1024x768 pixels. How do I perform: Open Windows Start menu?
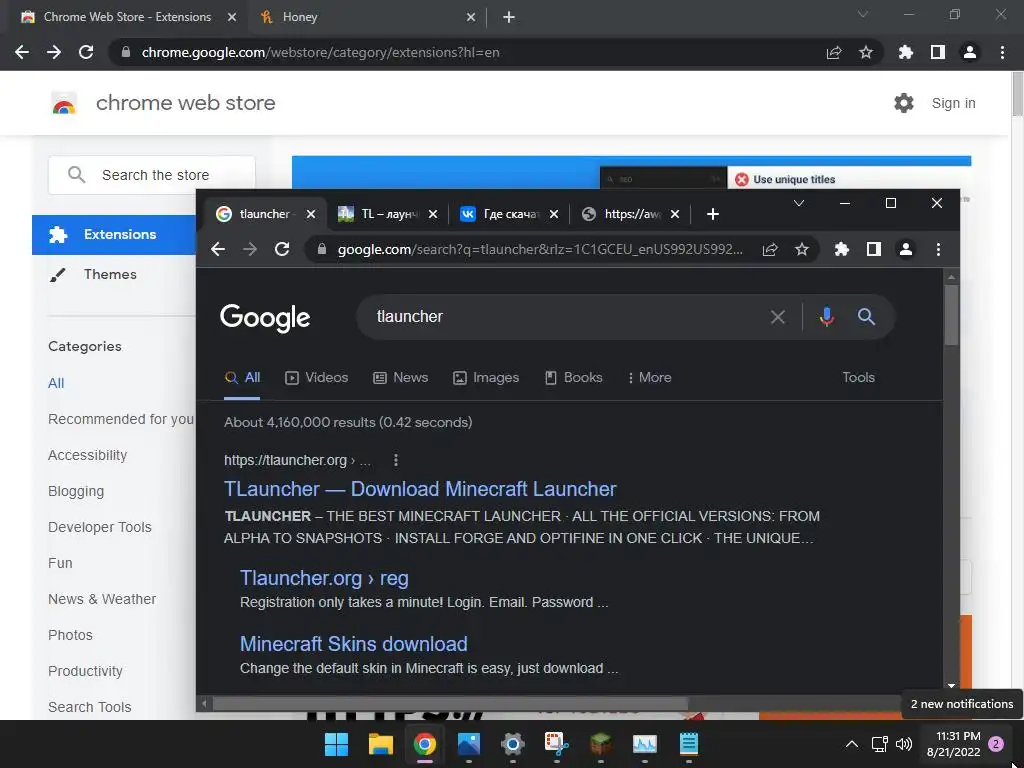(336, 744)
